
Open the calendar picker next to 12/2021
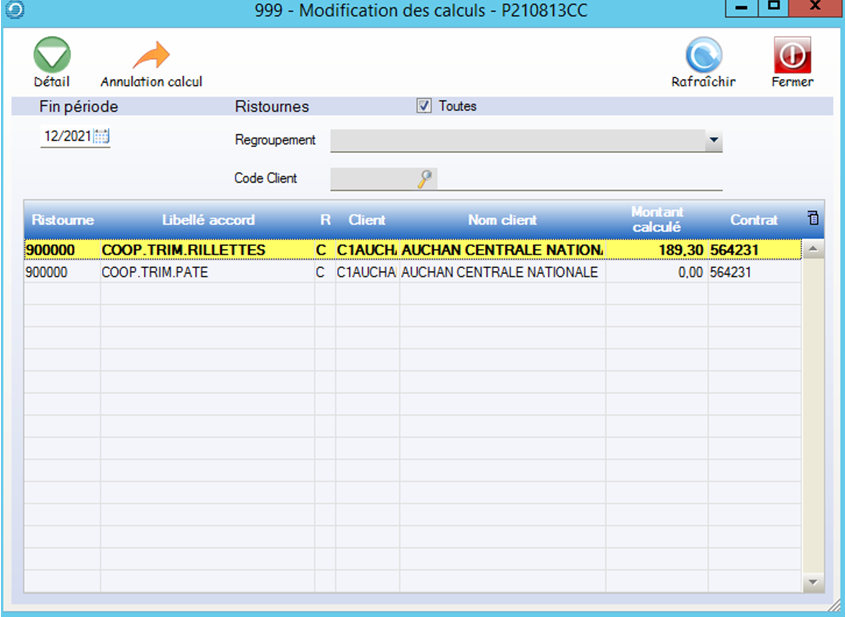coord(101,137)
